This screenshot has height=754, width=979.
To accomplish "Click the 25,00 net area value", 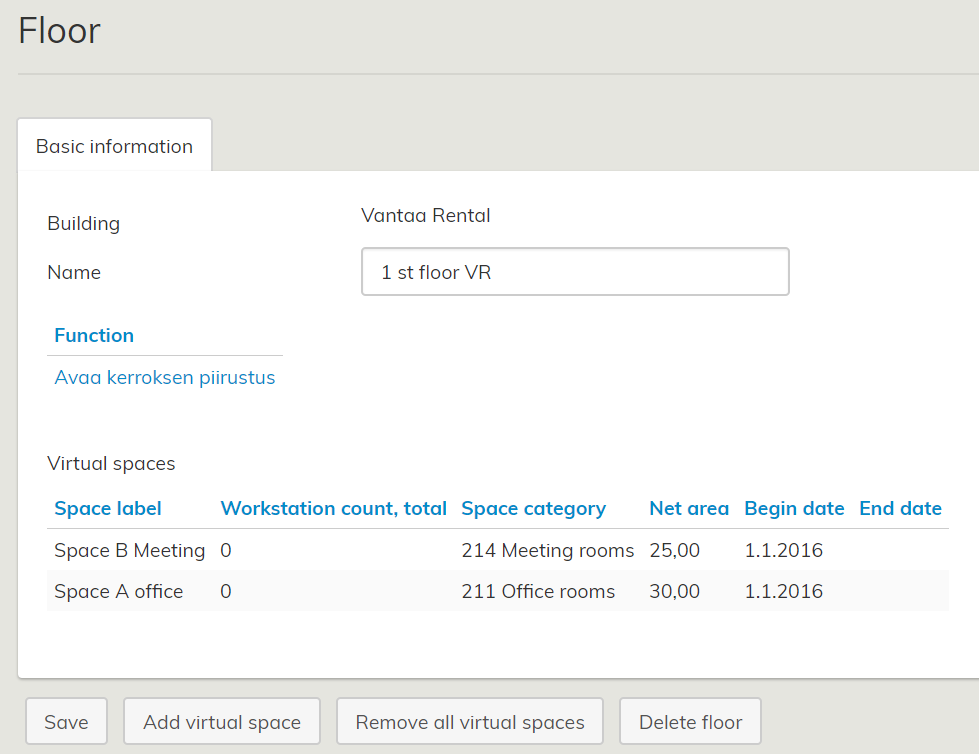I will pos(675,550).
